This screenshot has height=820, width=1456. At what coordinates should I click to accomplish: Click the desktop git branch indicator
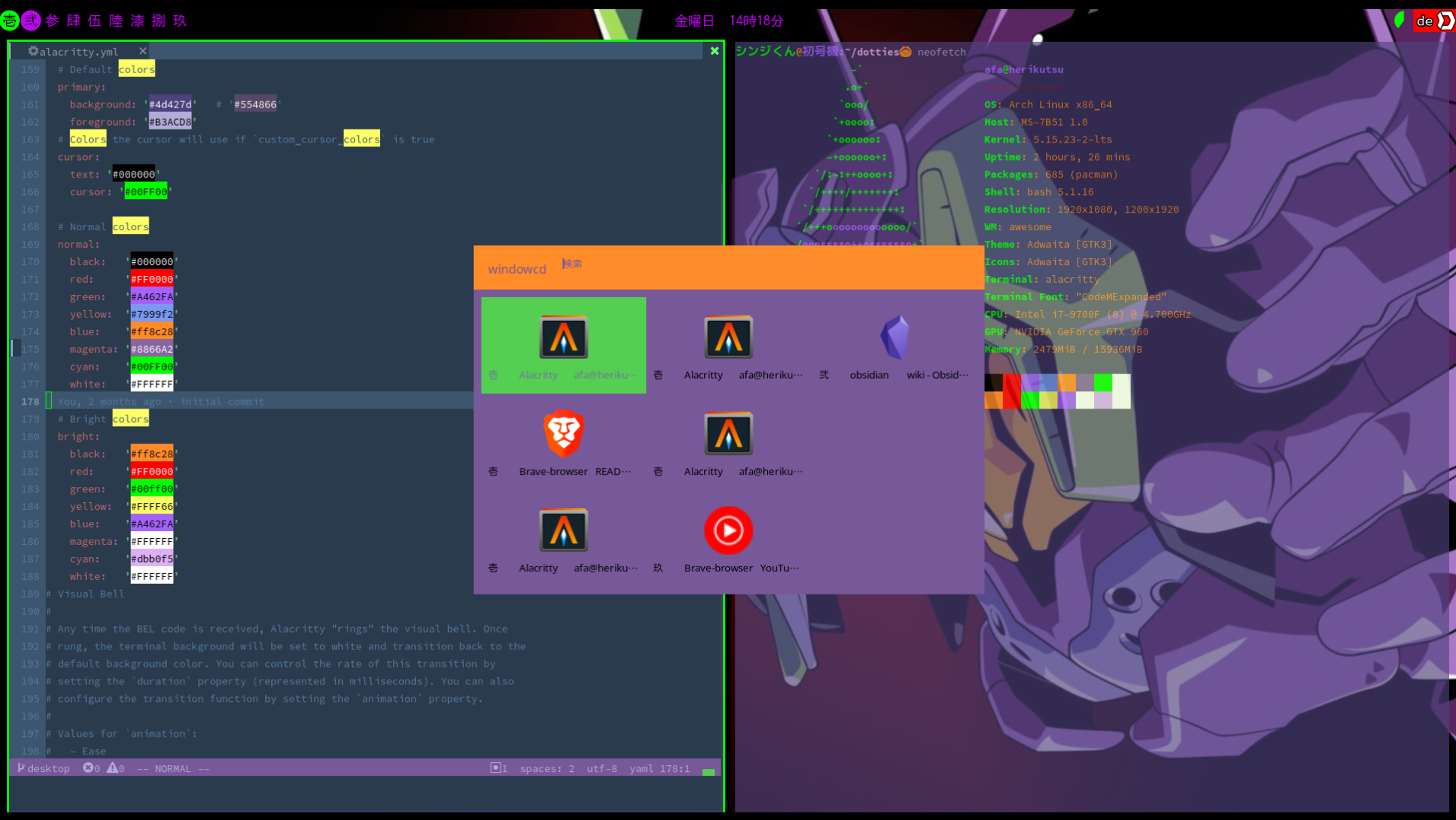[x=43, y=768]
